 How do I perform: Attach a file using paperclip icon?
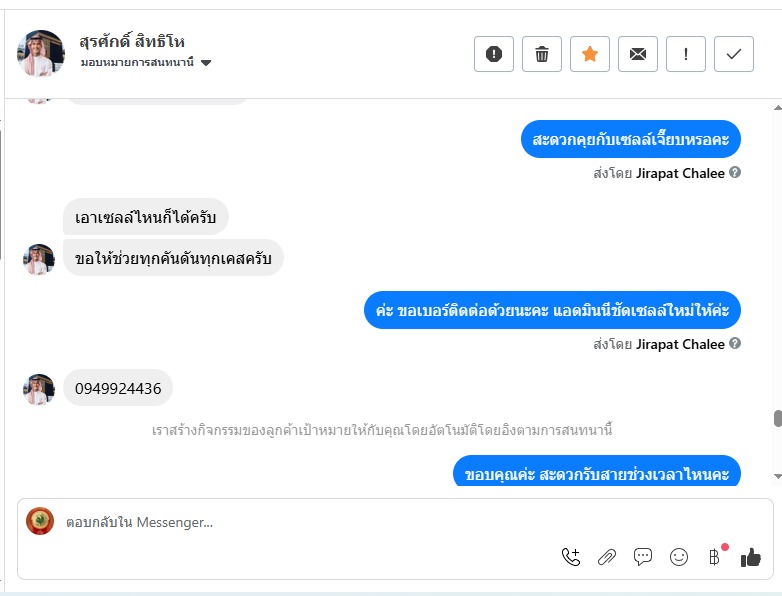[607, 557]
